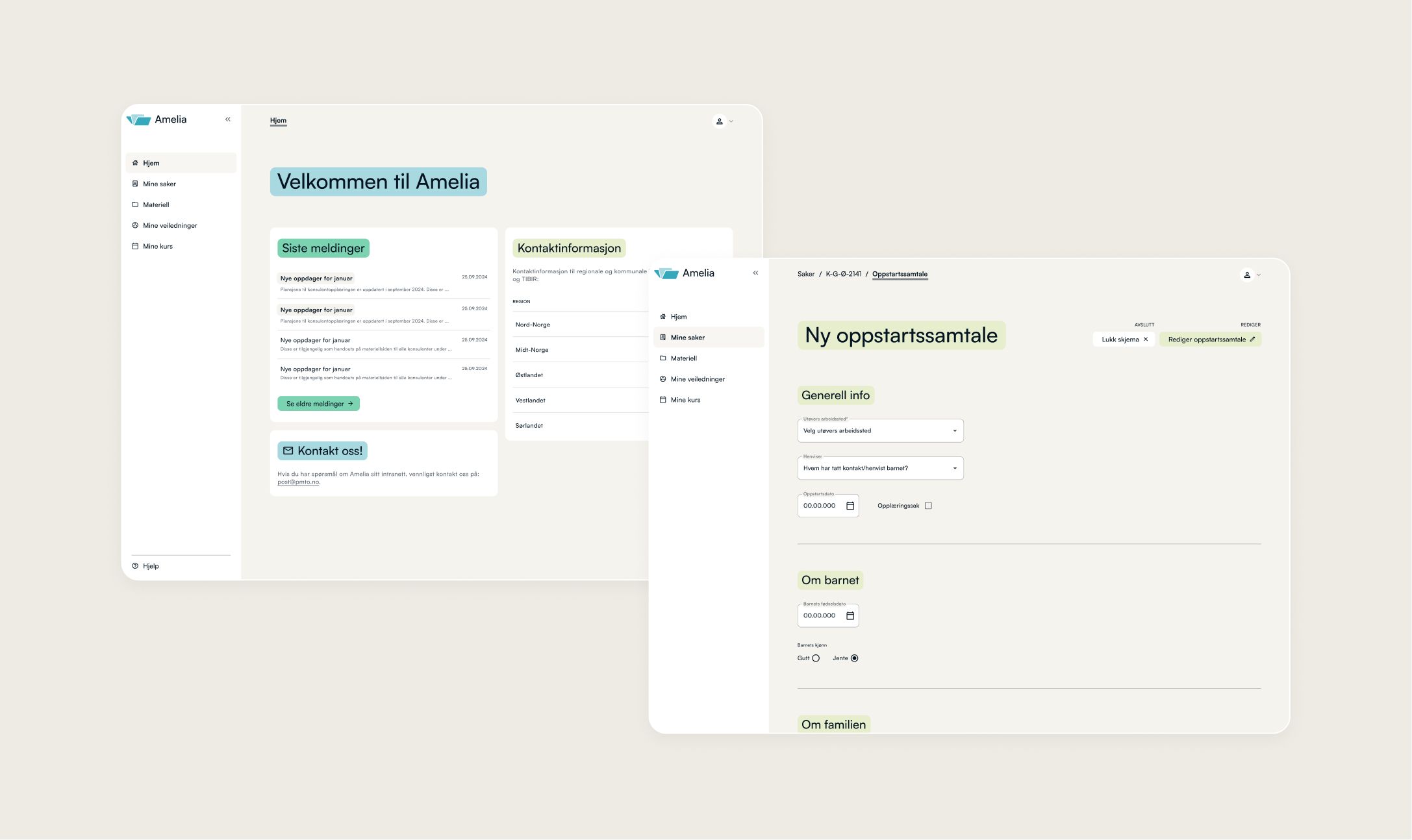Screen dimensions: 1412x840
Task: Click the Oppstartssamtale breadcrumb
Action: click(x=900, y=274)
